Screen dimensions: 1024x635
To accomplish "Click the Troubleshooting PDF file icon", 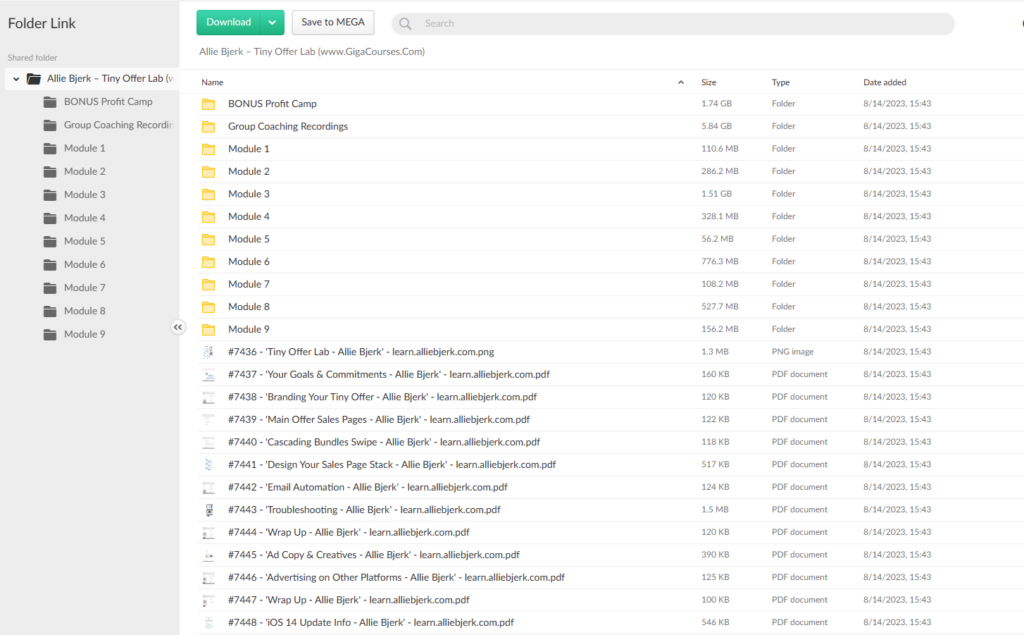I will [x=209, y=510].
